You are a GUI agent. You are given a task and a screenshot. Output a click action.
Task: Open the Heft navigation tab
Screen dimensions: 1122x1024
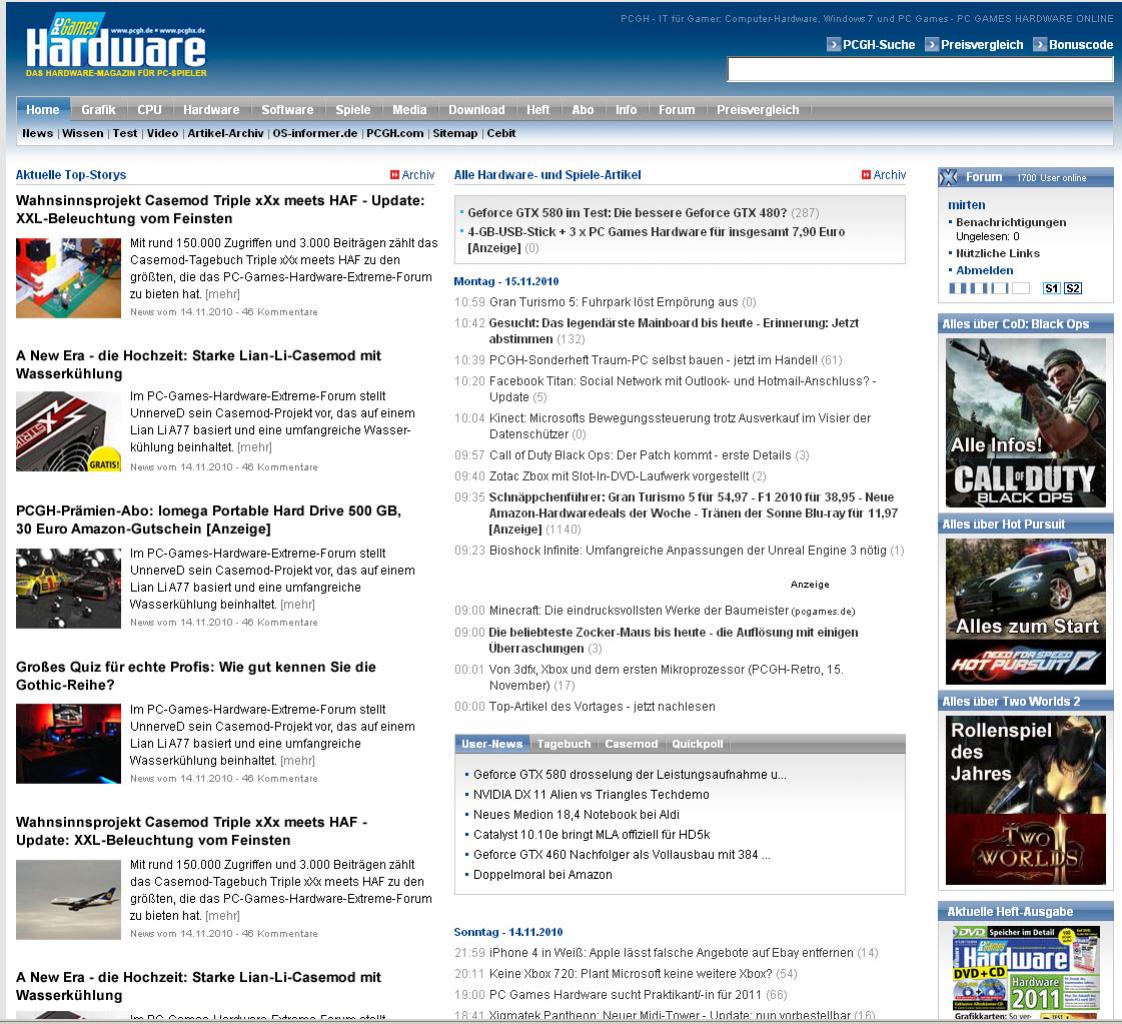pos(538,109)
